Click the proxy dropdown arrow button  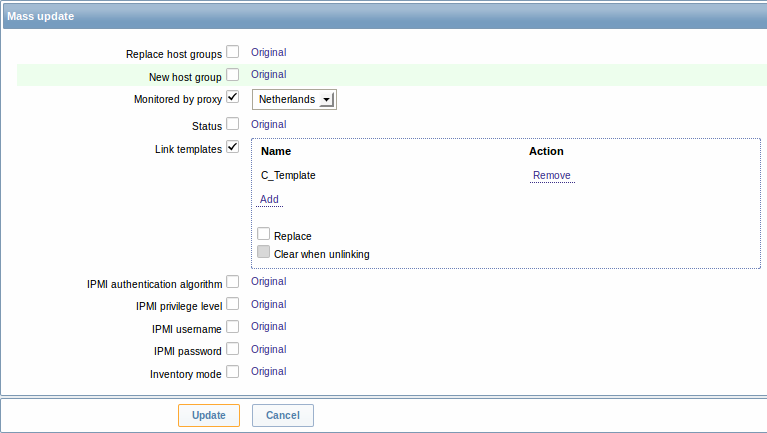pos(326,99)
